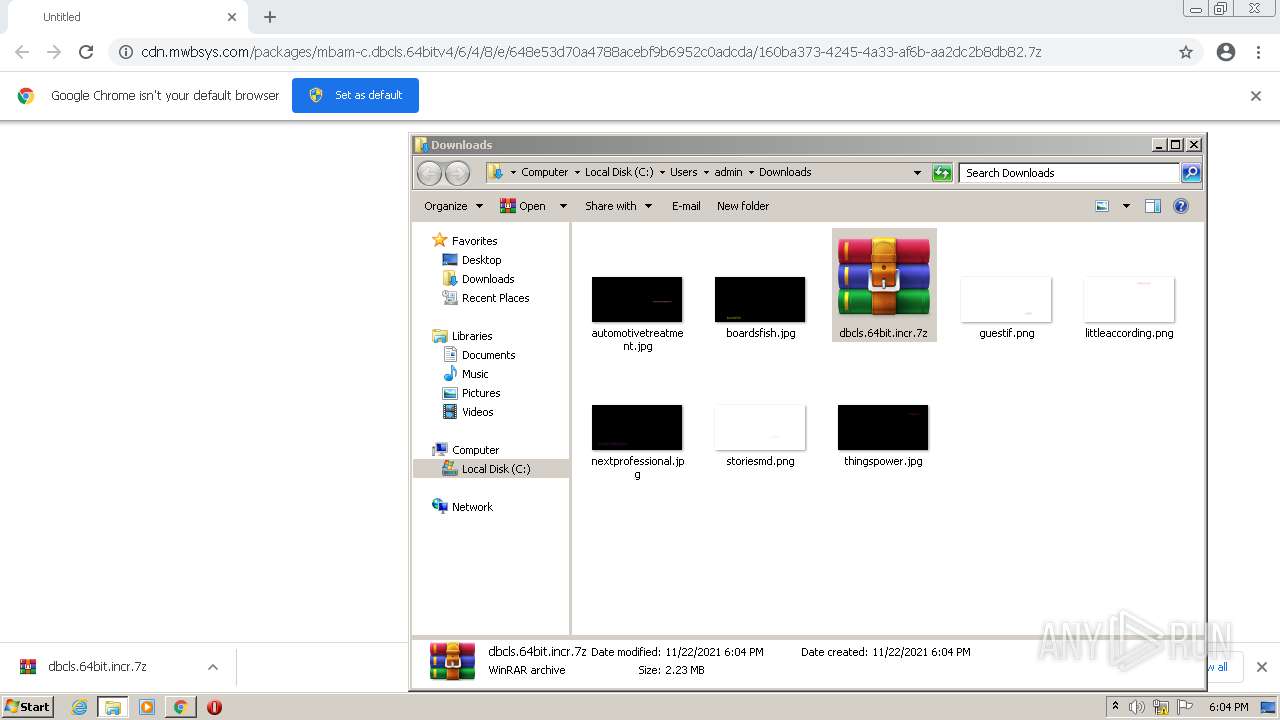Select dbcls.64bit.incr.7z archive file

tap(884, 285)
